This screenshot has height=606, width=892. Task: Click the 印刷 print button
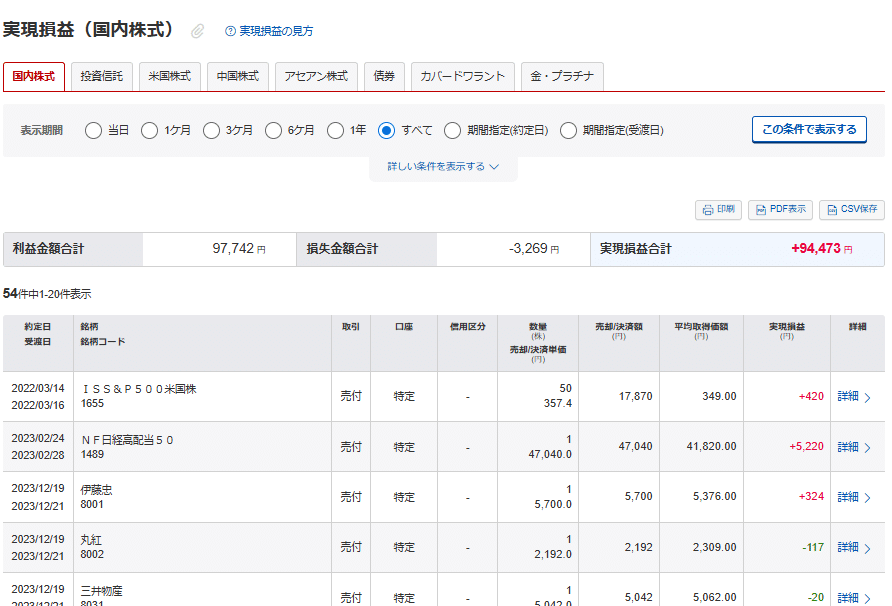tap(718, 210)
